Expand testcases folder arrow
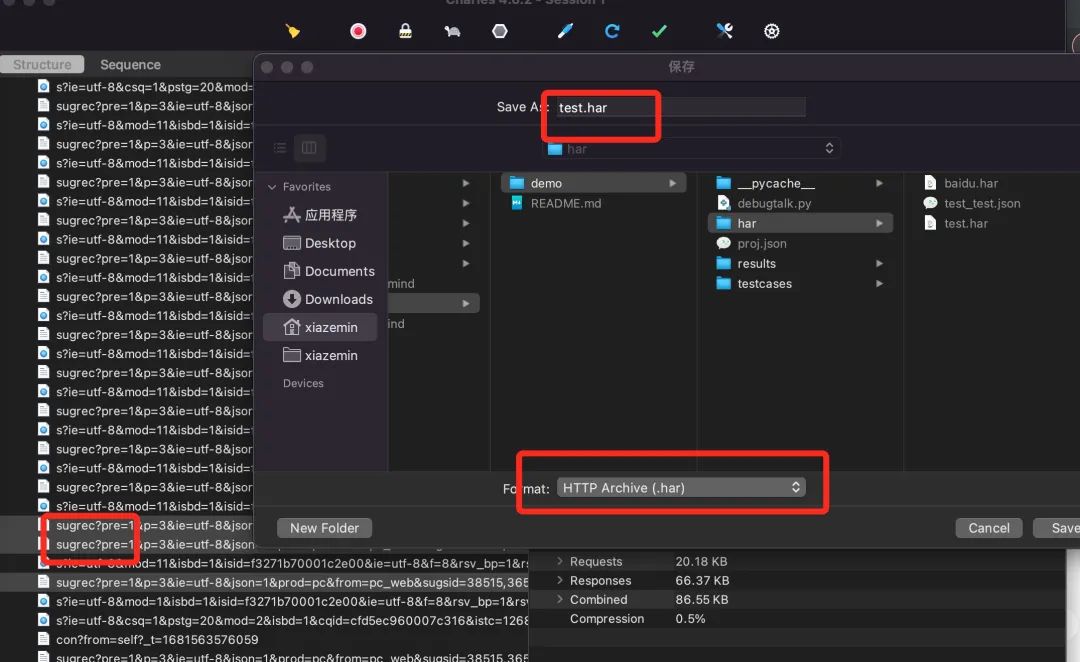 pyautogui.click(x=880, y=283)
